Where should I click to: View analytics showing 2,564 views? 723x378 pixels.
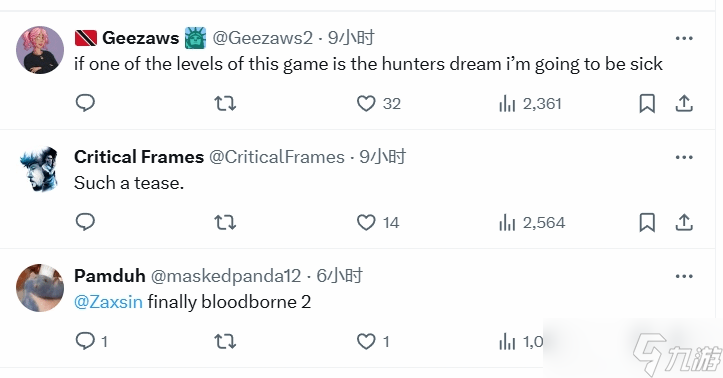click(532, 223)
